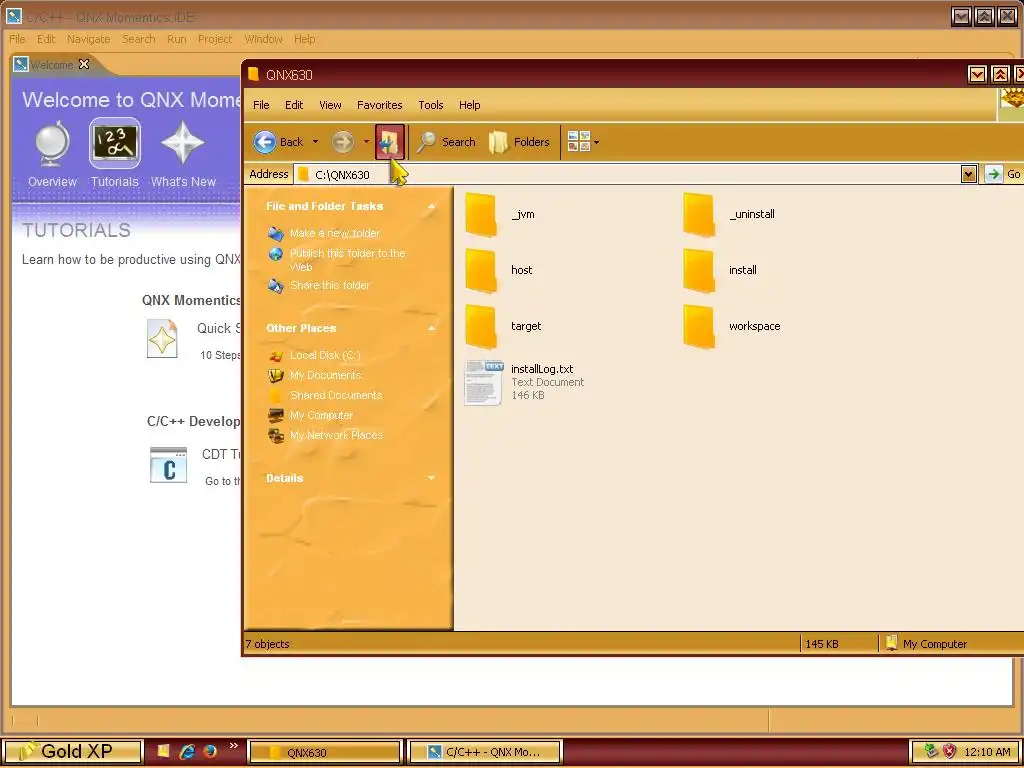Select the _uninstall folder icon
The width and height of the screenshot is (1024, 768).
pyautogui.click(x=699, y=215)
